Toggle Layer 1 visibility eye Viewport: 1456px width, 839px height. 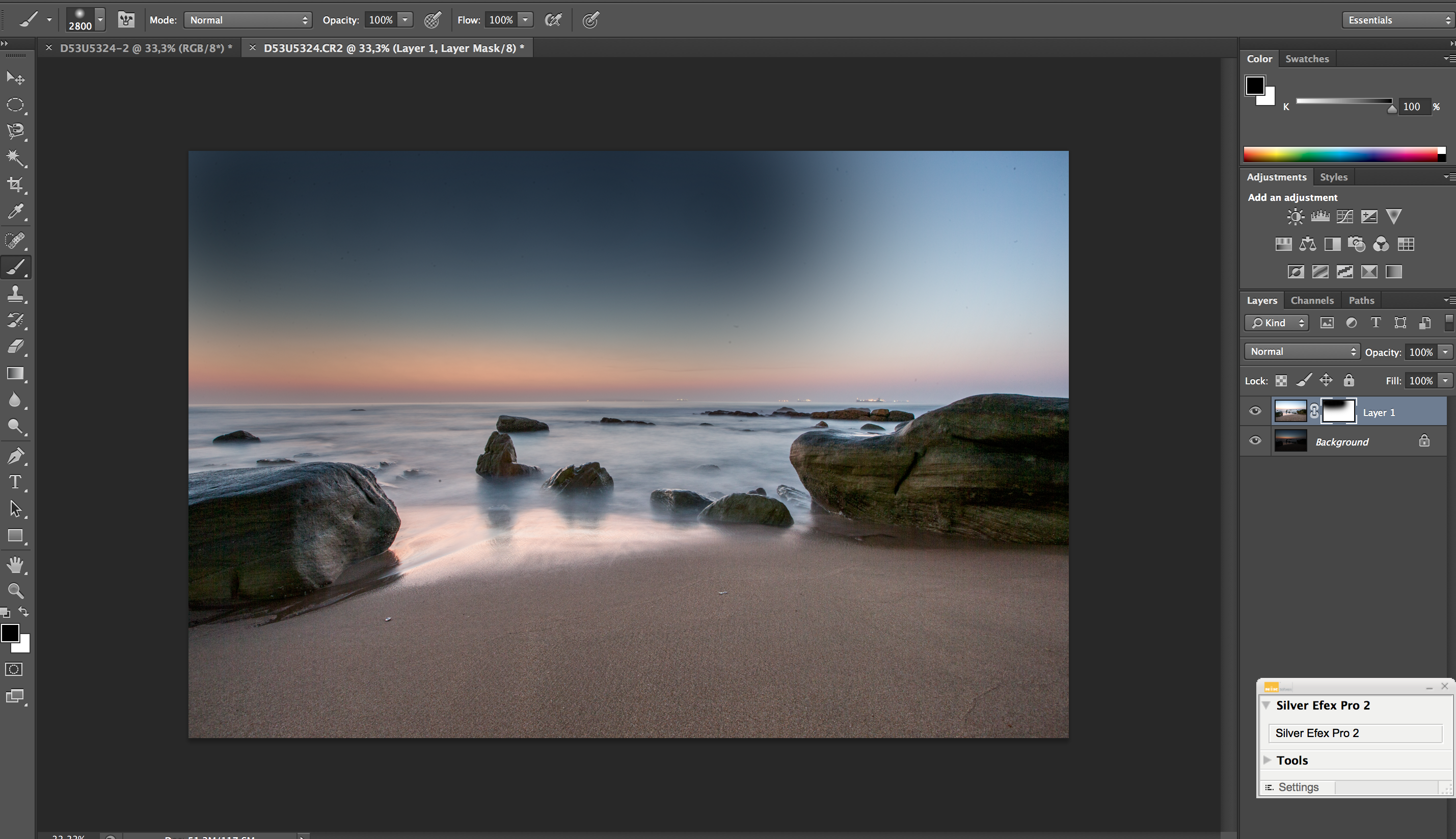click(1255, 411)
